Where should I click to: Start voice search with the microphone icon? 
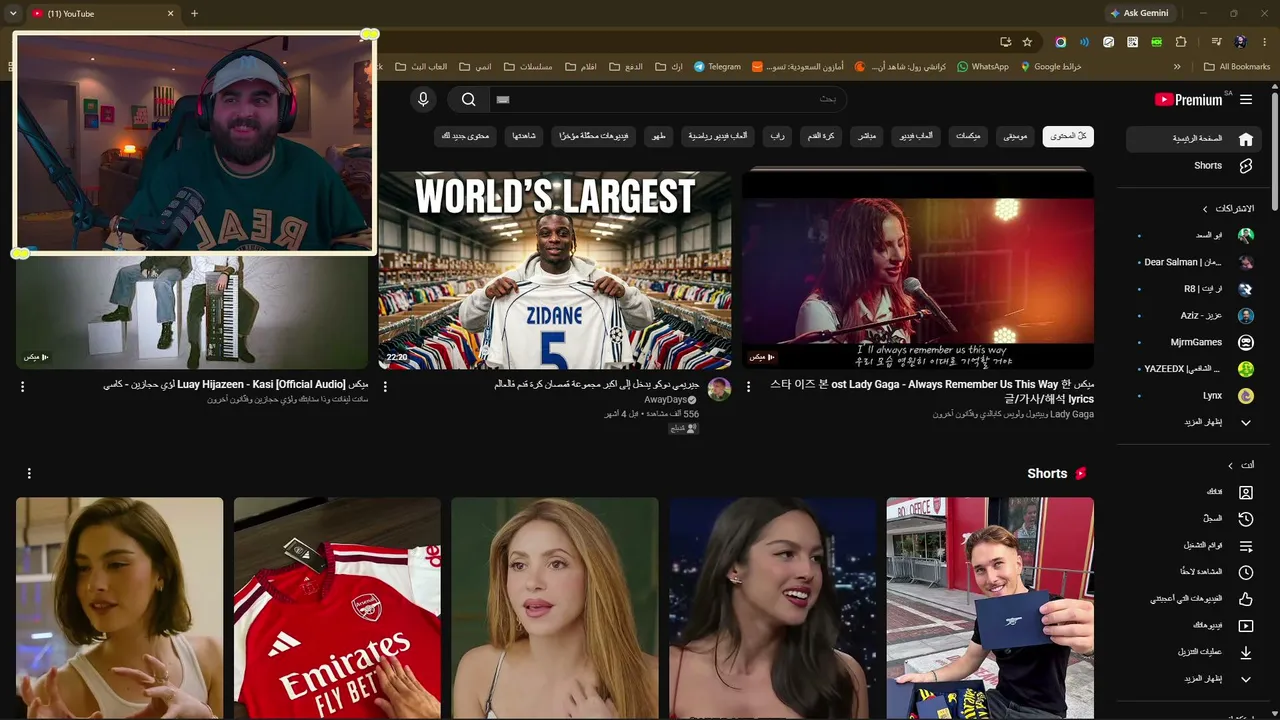click(x=423, y=99)
